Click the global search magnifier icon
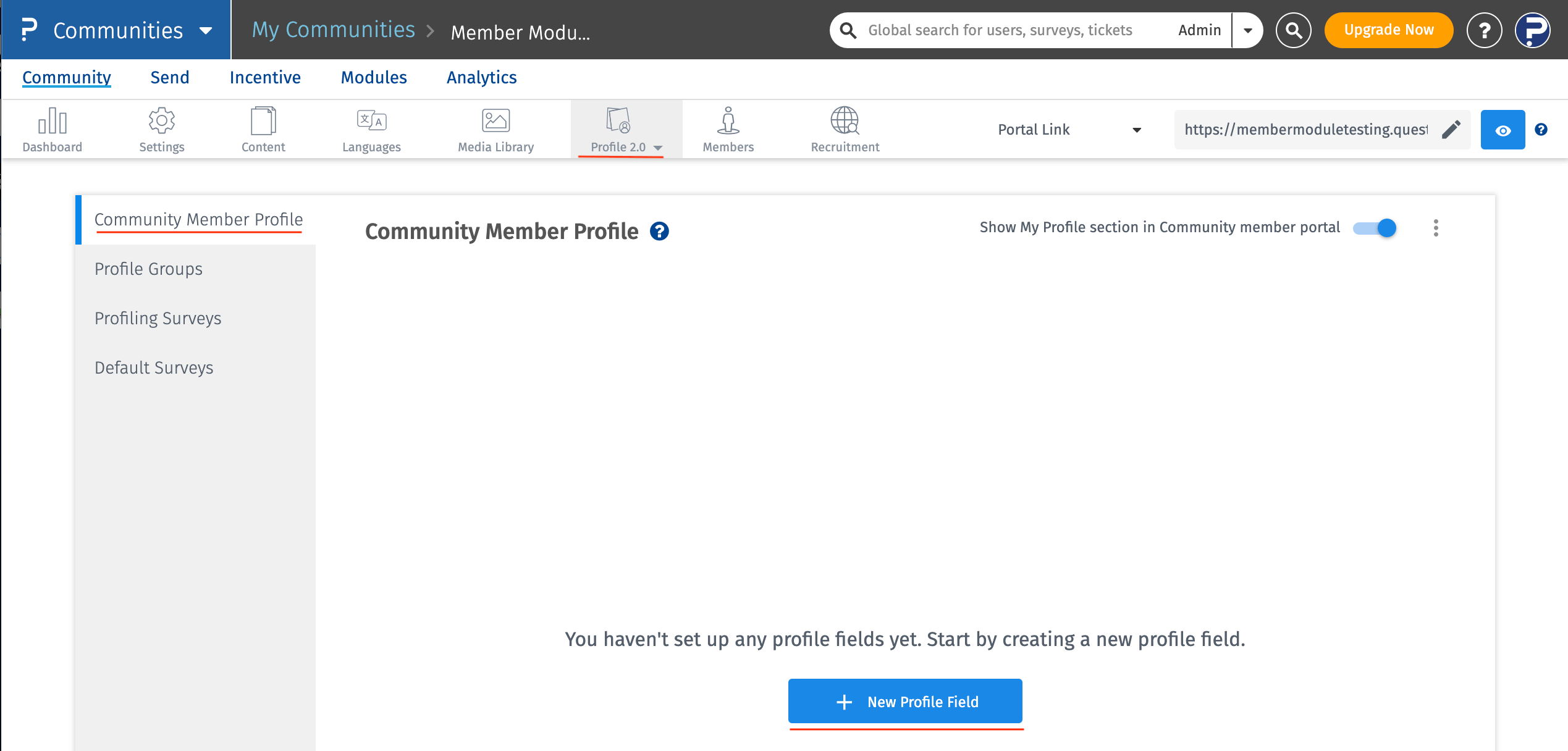 tap(1294, 30)
